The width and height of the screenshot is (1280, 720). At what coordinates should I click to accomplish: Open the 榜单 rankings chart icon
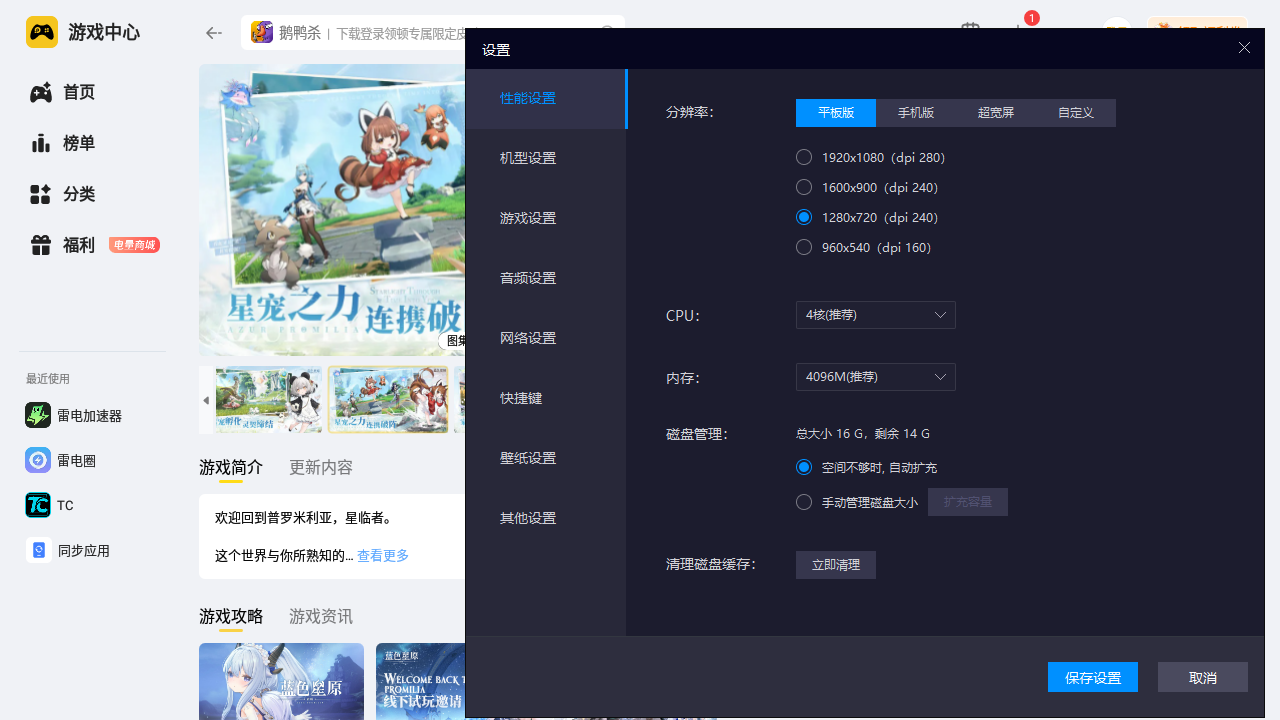(x=40, y=143)
